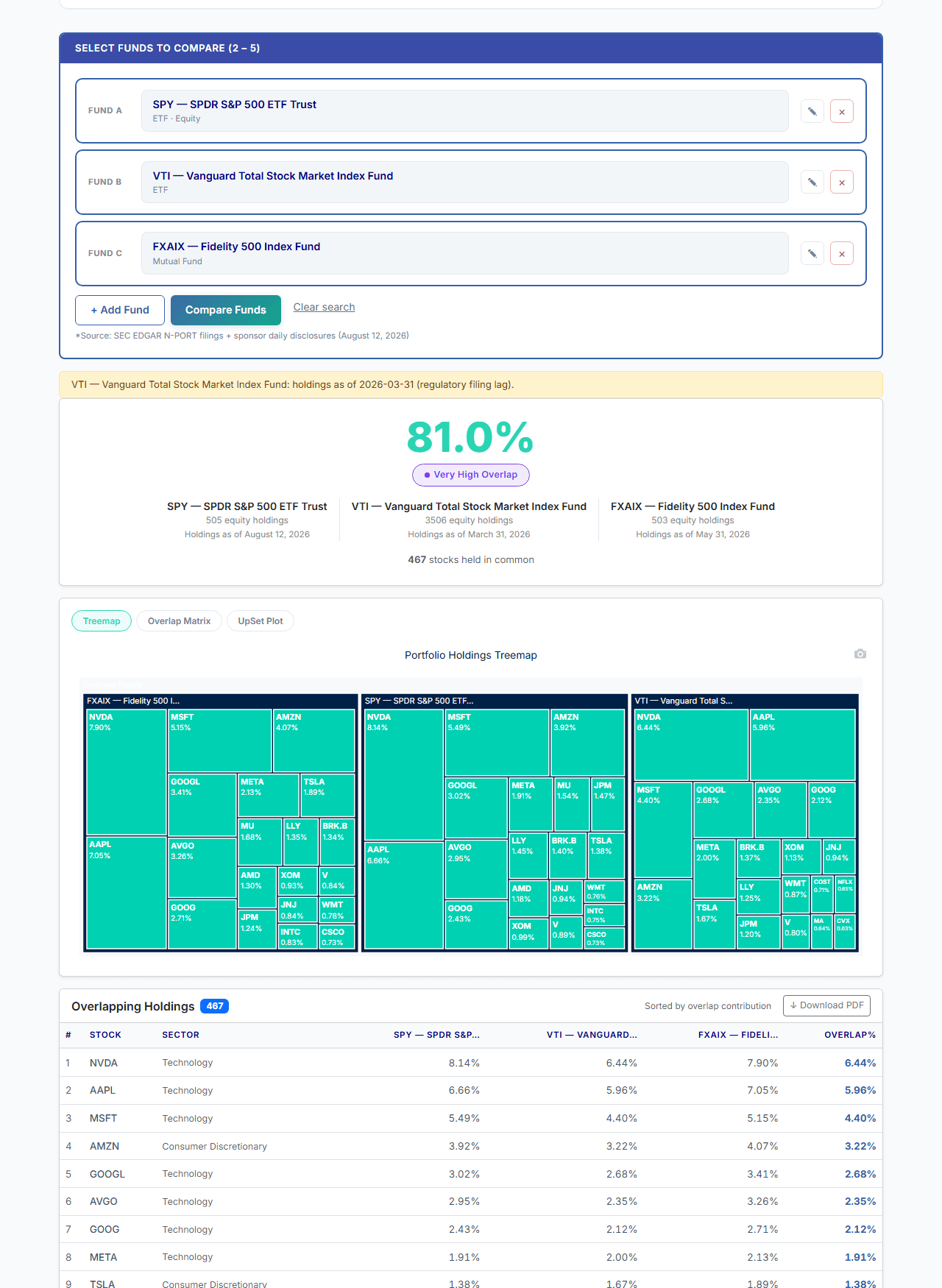Click the SPY SPDR S&P 500 ETF Trust field
Viewport: 942px width, 1288px height.
464,111
